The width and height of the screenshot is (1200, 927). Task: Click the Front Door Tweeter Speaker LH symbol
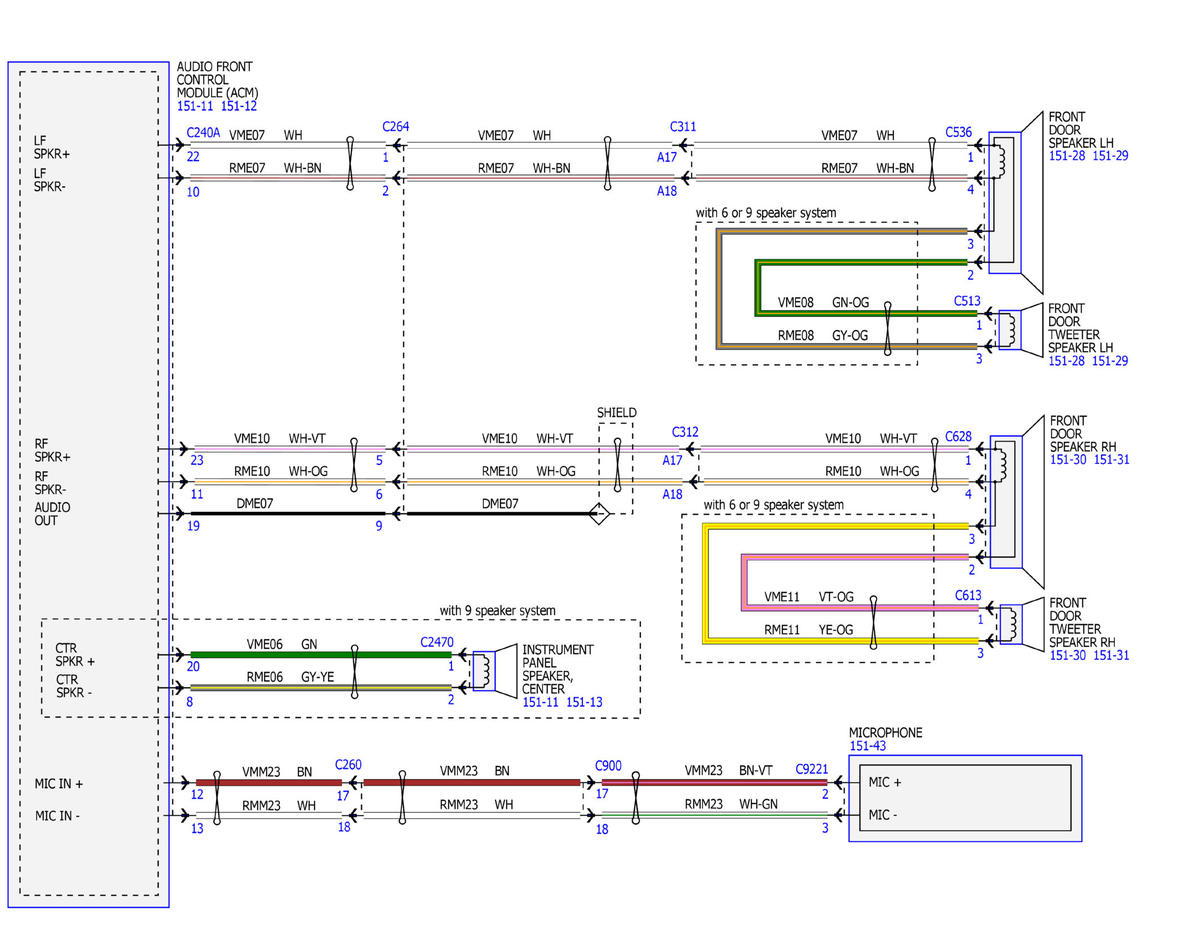(1020, 331)
